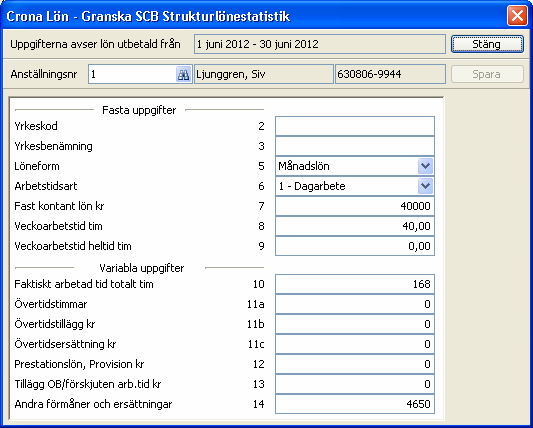The height and width of the screenshot is (428, 533).
Task: Click the Övertidsersättning kr field
Action: point(355,344)
